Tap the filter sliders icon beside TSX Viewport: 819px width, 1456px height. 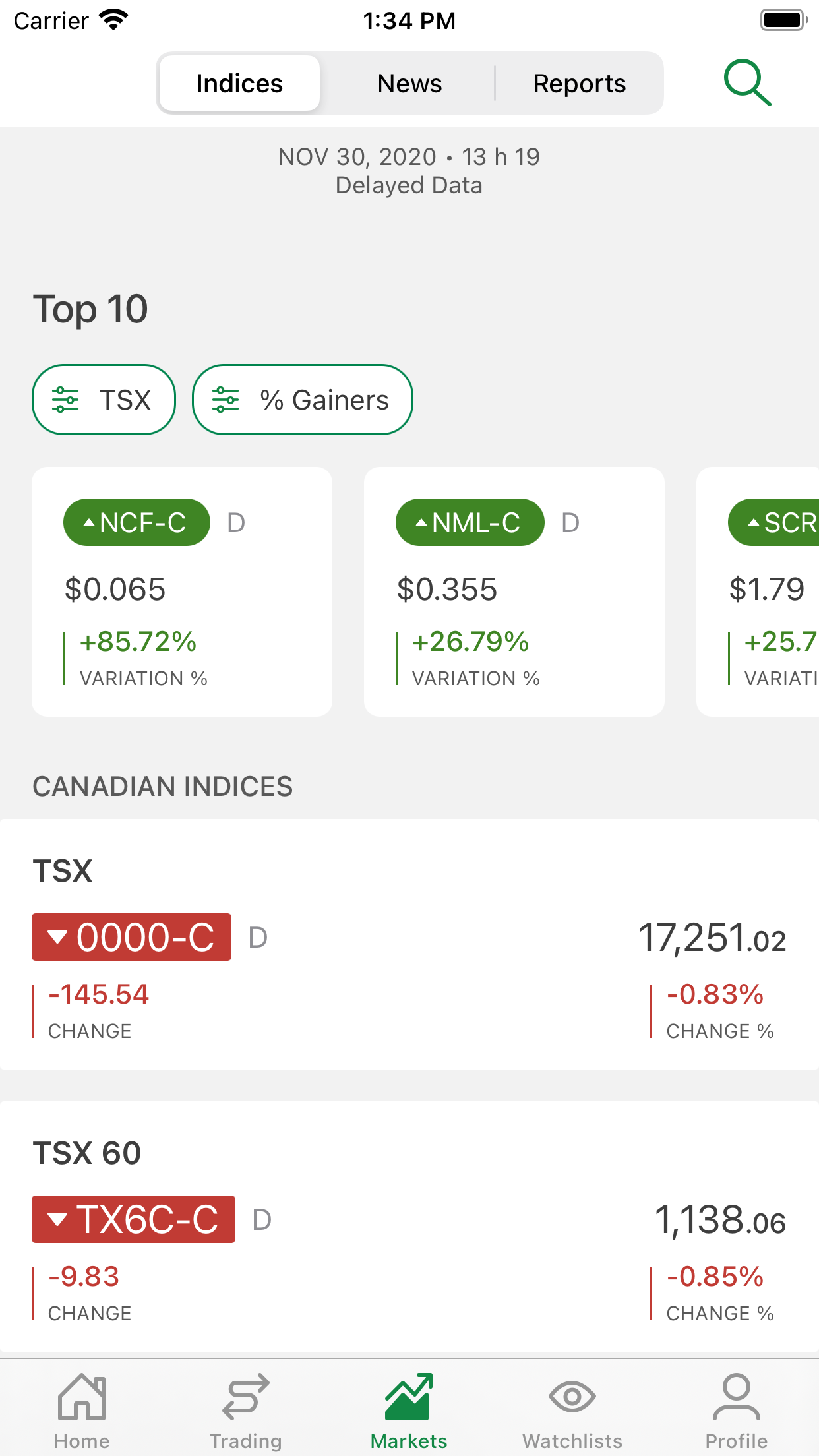click(65, 400)
